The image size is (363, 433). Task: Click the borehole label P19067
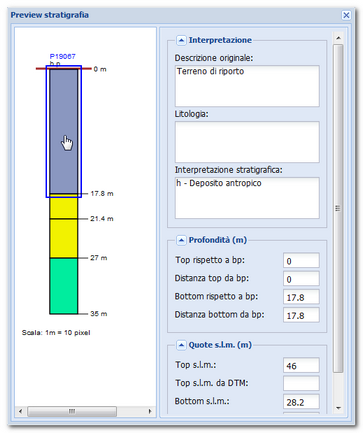point(63,56)
